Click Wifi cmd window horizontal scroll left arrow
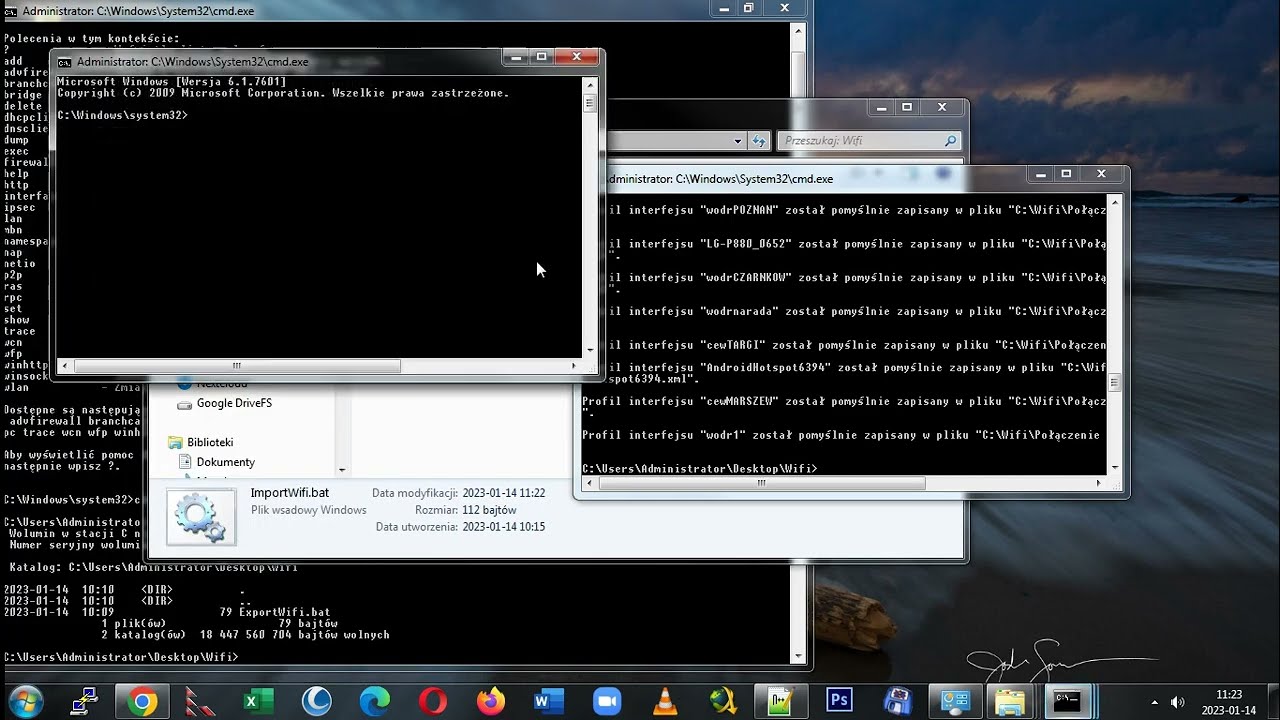 pyautogui.click(x=589, y=484)
